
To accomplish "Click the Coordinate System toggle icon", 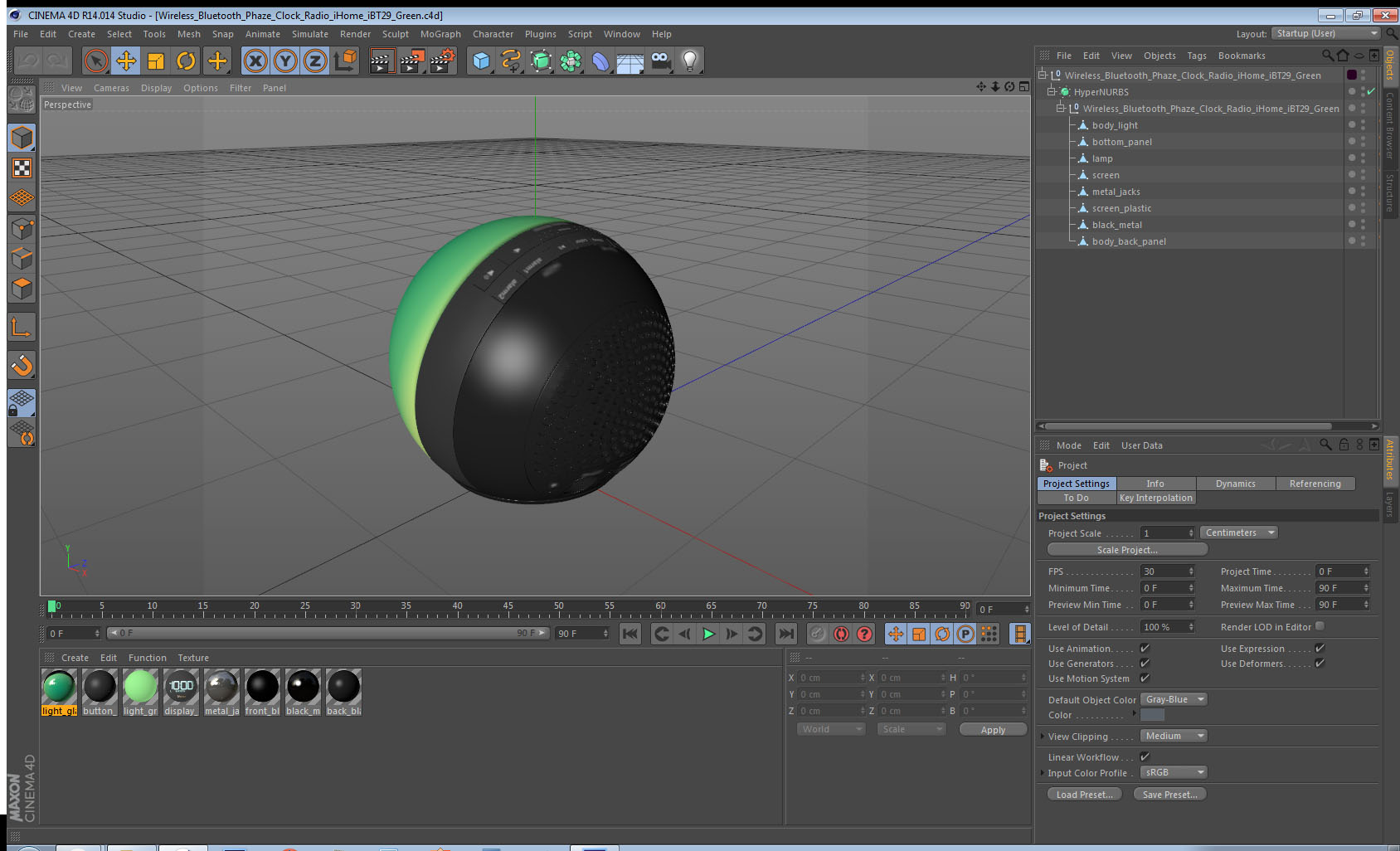I will 345,61.
